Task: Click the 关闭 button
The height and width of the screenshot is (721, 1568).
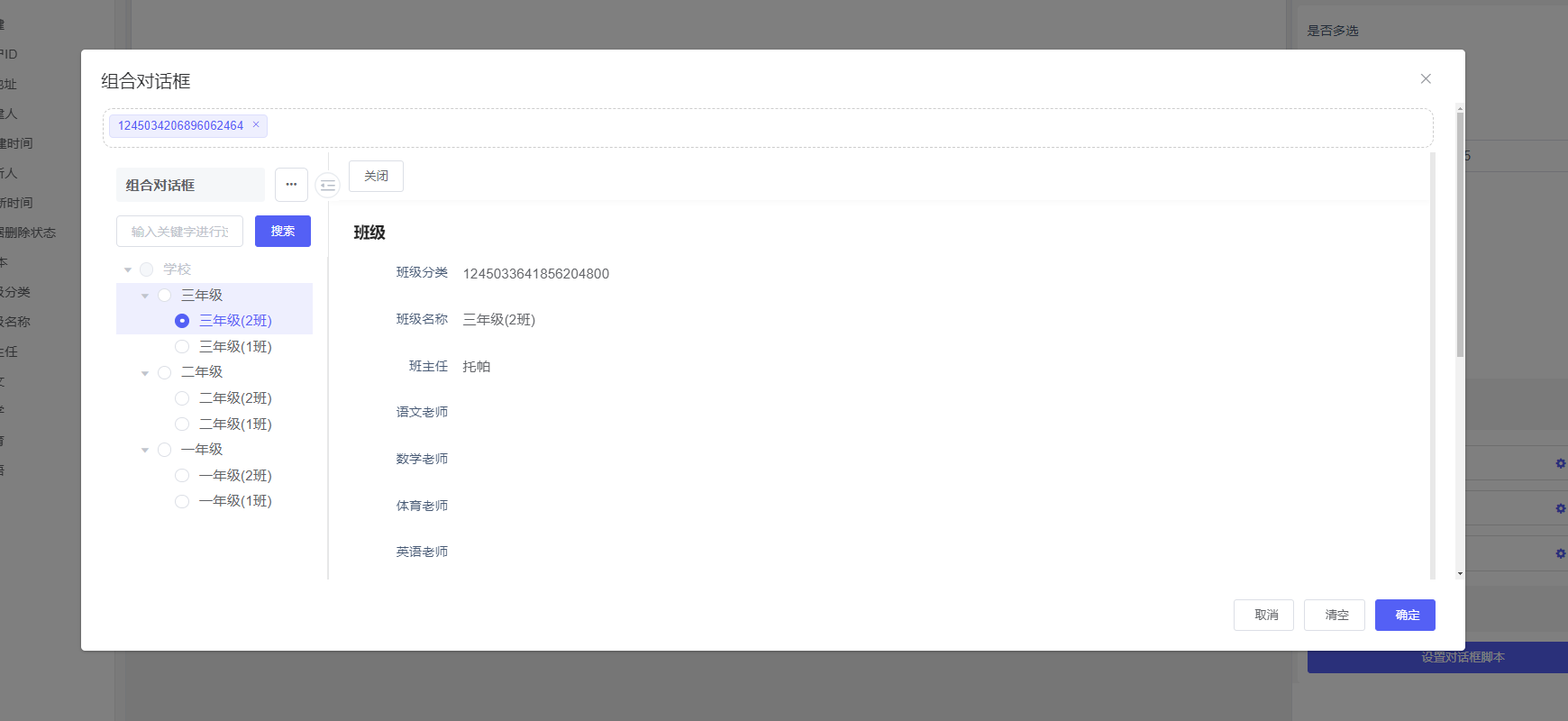Action: (376, 177)
